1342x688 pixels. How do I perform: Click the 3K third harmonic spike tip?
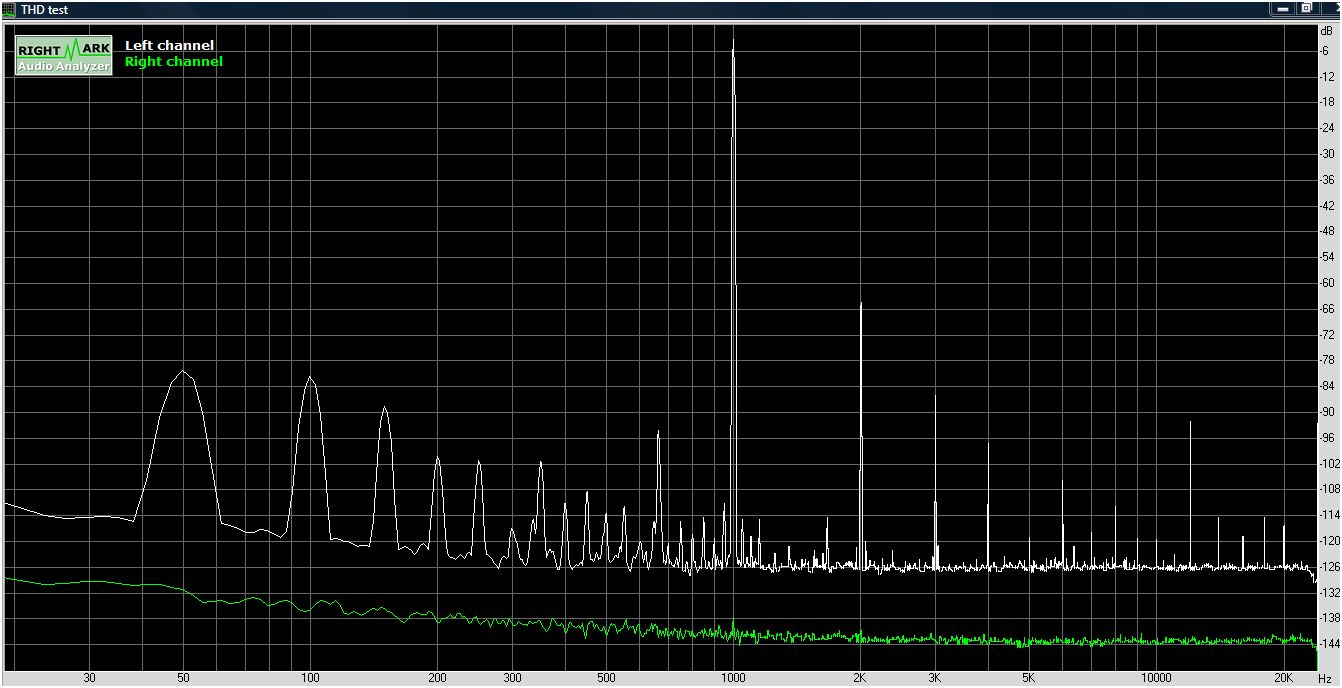tap(935, 395)
